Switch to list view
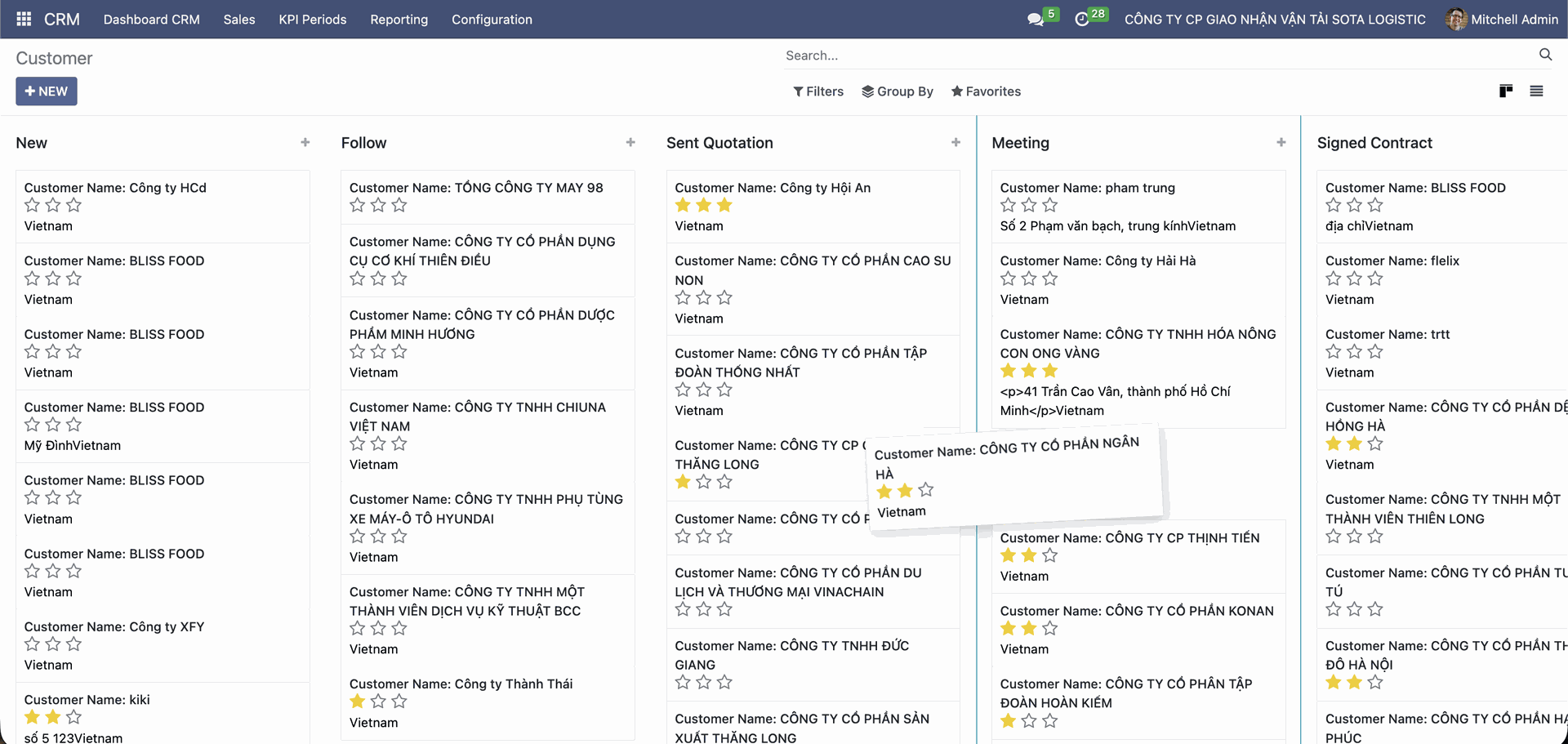The height and width of the screenshot is (744, 1568). pos(1536,91)
